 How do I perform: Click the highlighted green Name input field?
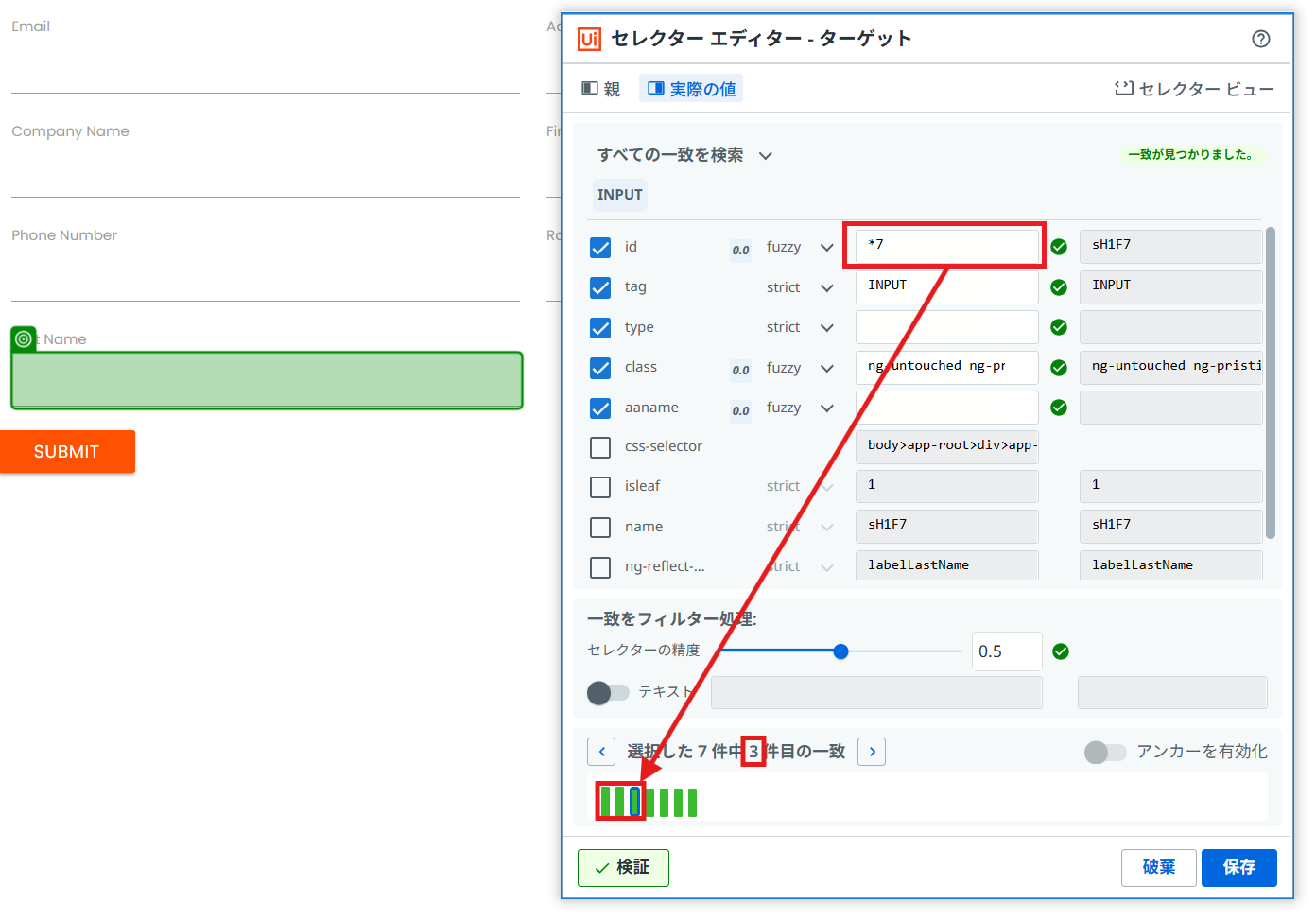[267, 380]
